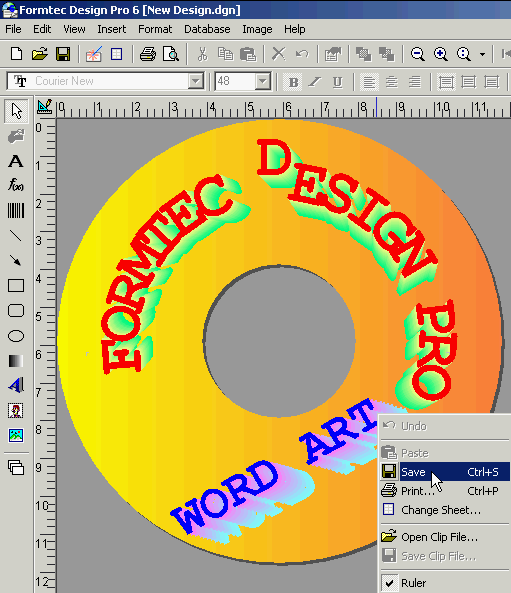Open the font size 48 dropdown
The height and width of the screenshot is (593, 511).
(x=262, y=81)
